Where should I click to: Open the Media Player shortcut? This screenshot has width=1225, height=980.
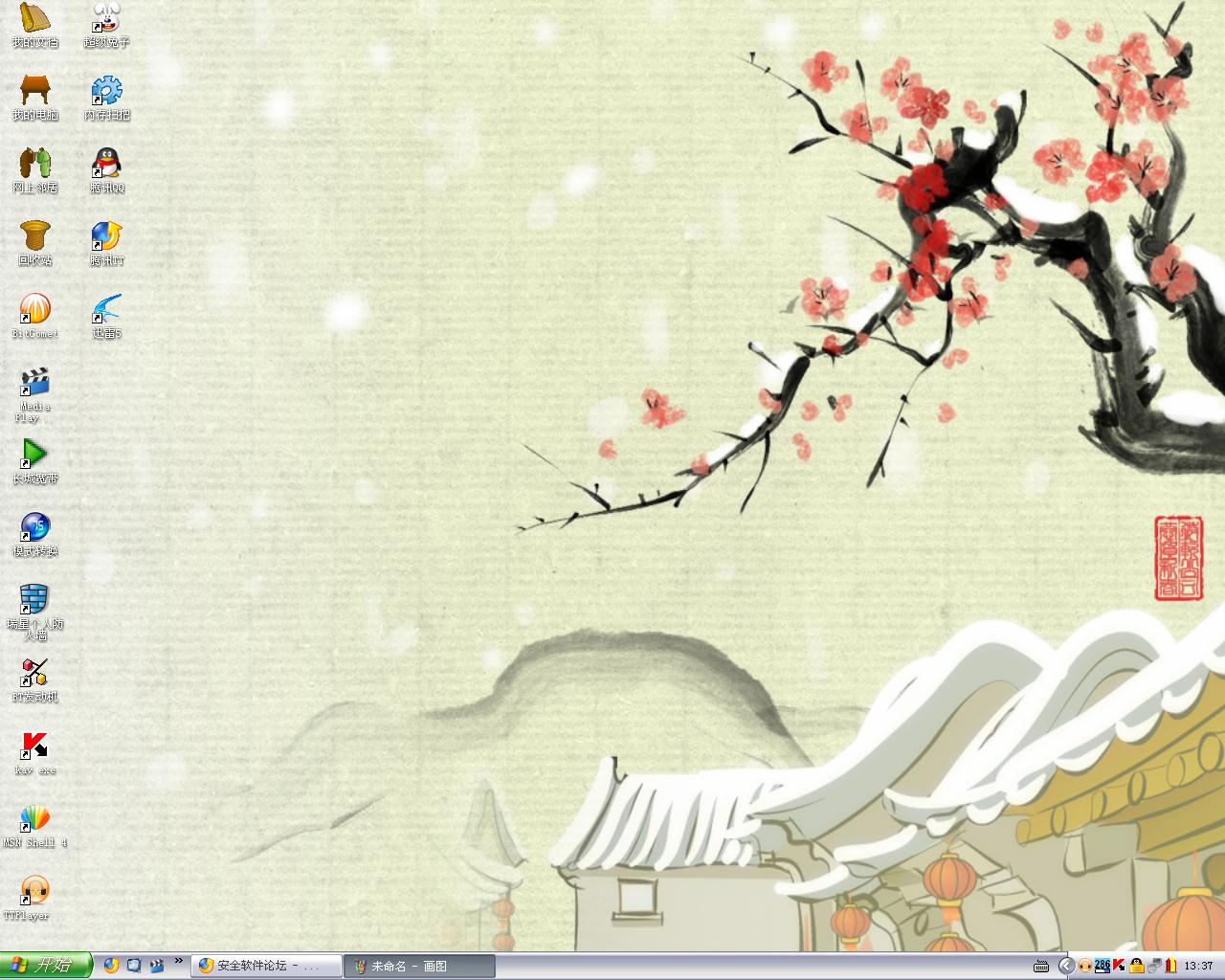point(35,394)
